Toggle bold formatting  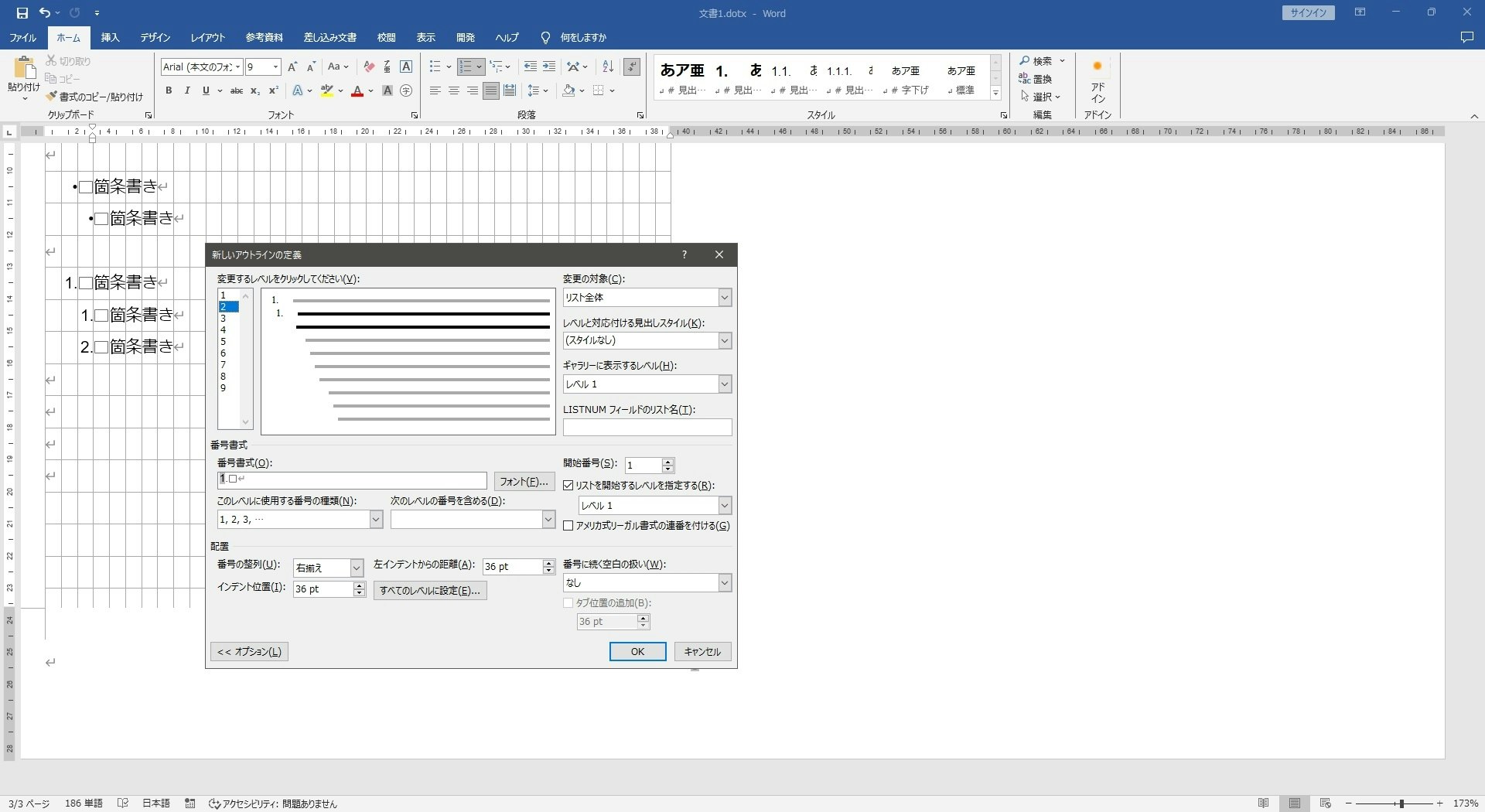click(169, 90)
